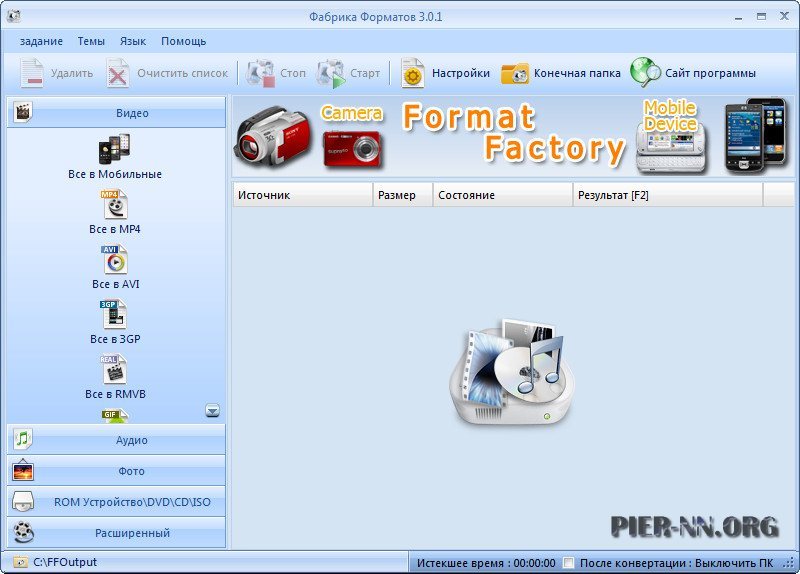Open the задание menu

[41, 41]
